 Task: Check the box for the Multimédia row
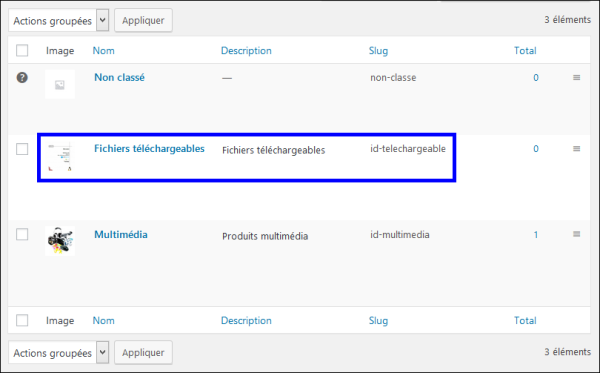coord(22,234)
